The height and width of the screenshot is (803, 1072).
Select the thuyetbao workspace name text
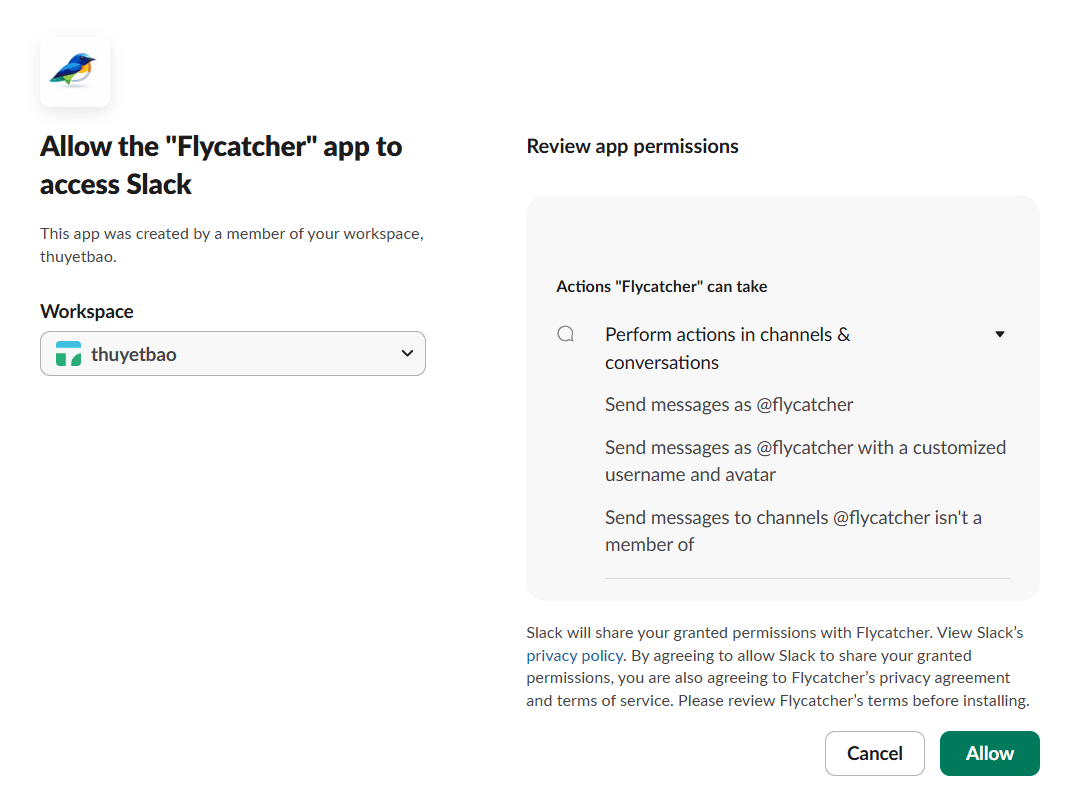click(x=134, y=354)
